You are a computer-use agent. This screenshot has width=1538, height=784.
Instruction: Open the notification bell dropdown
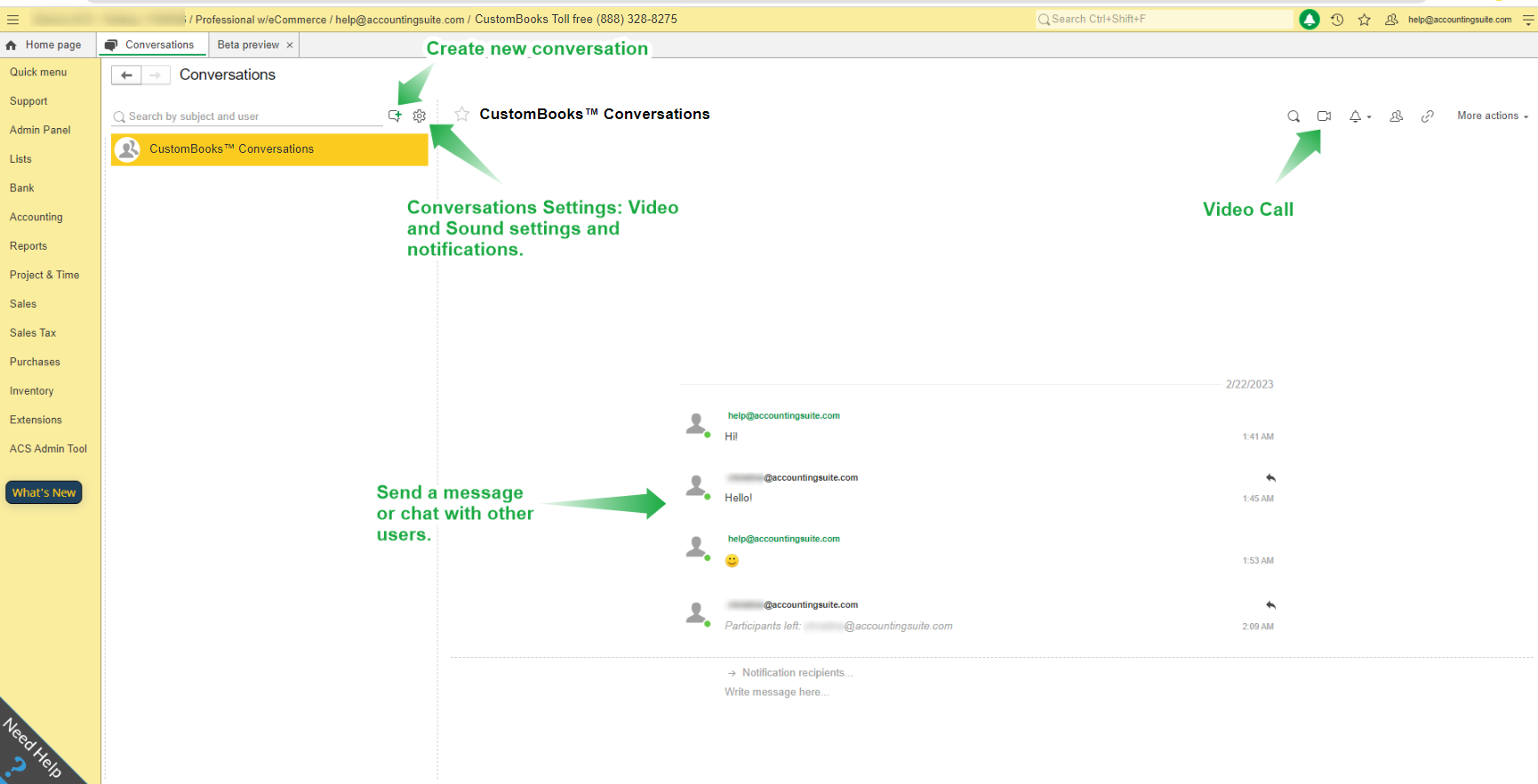pos(1359,116)
